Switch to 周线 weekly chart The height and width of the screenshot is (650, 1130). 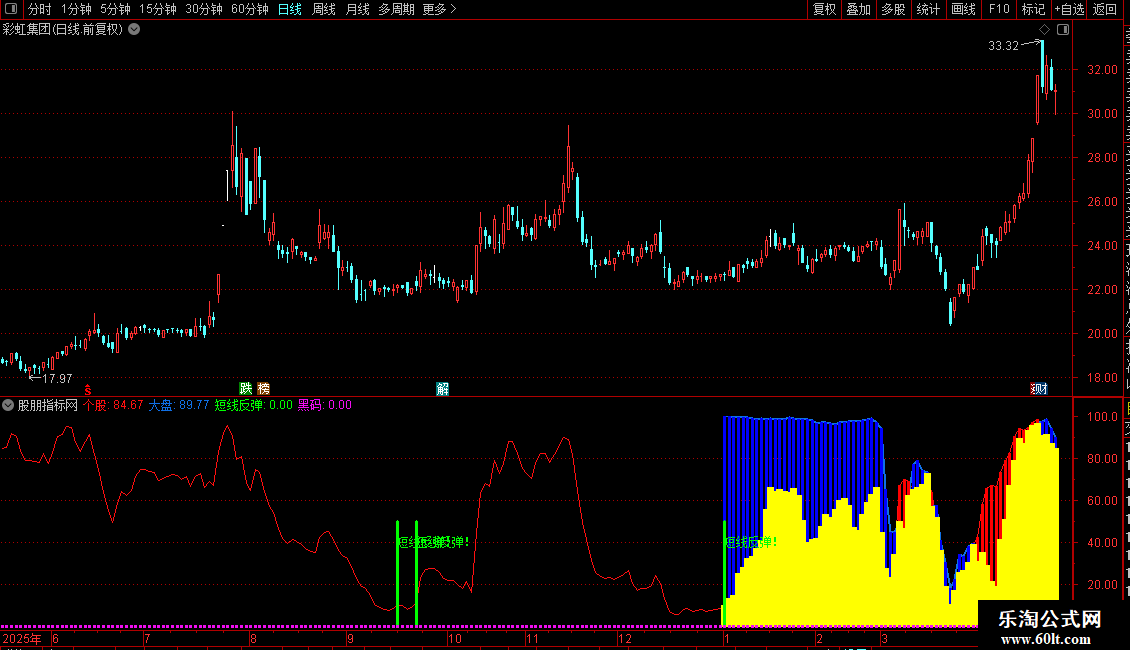pyautogui.click(x=324, y=9)
